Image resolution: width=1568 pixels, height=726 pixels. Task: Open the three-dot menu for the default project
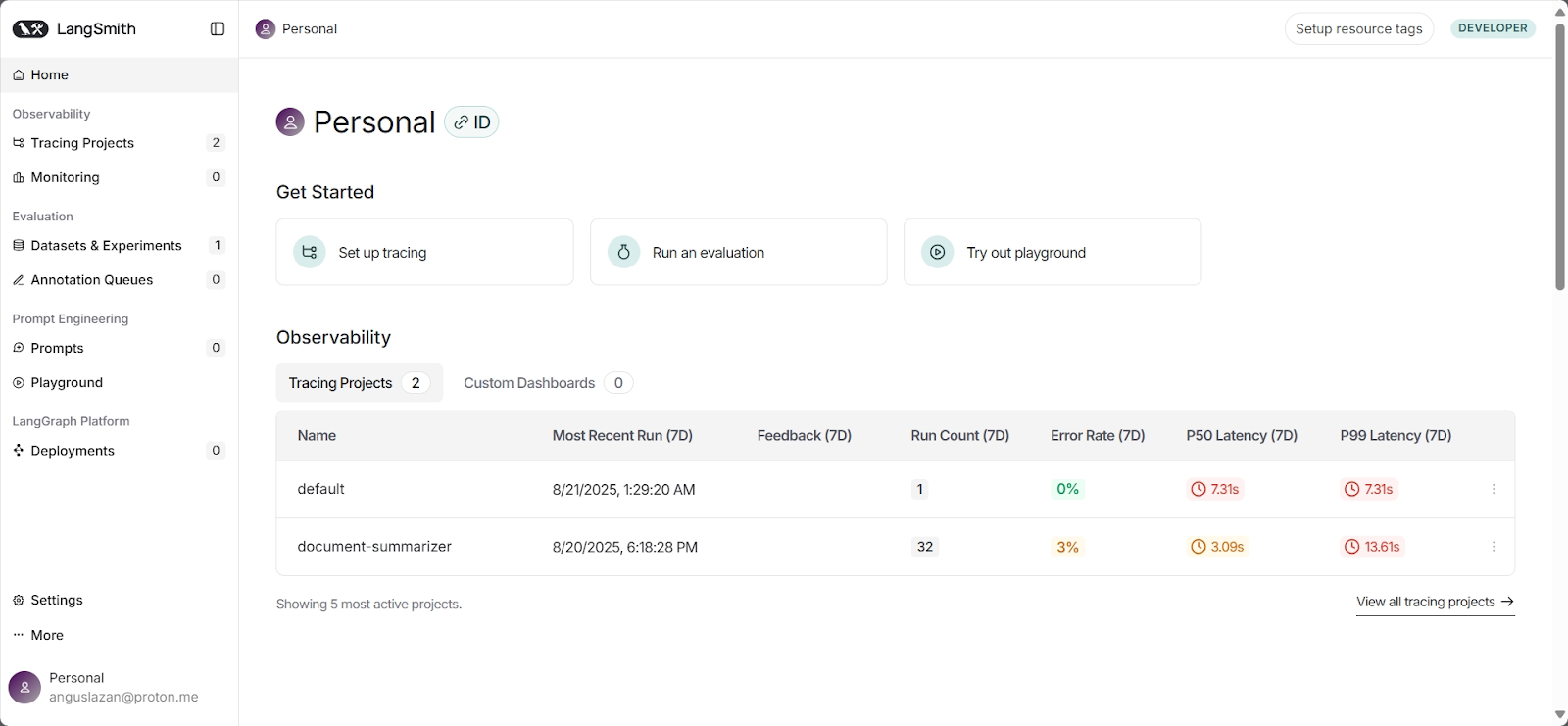pyautogui.click(x=1494, y=489)
